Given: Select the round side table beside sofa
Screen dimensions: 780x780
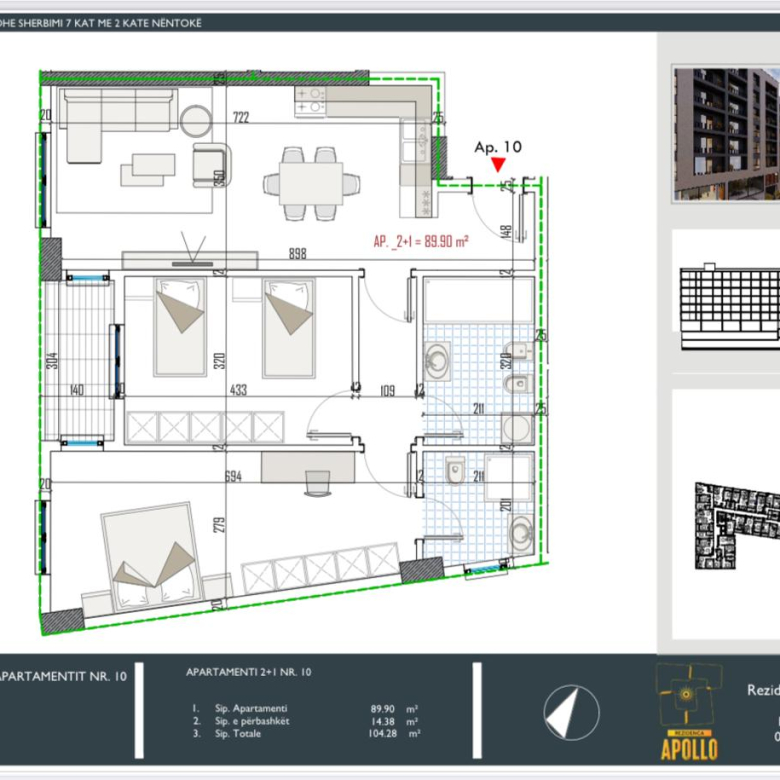Looking at the screenshot, I should click(196, 121).
